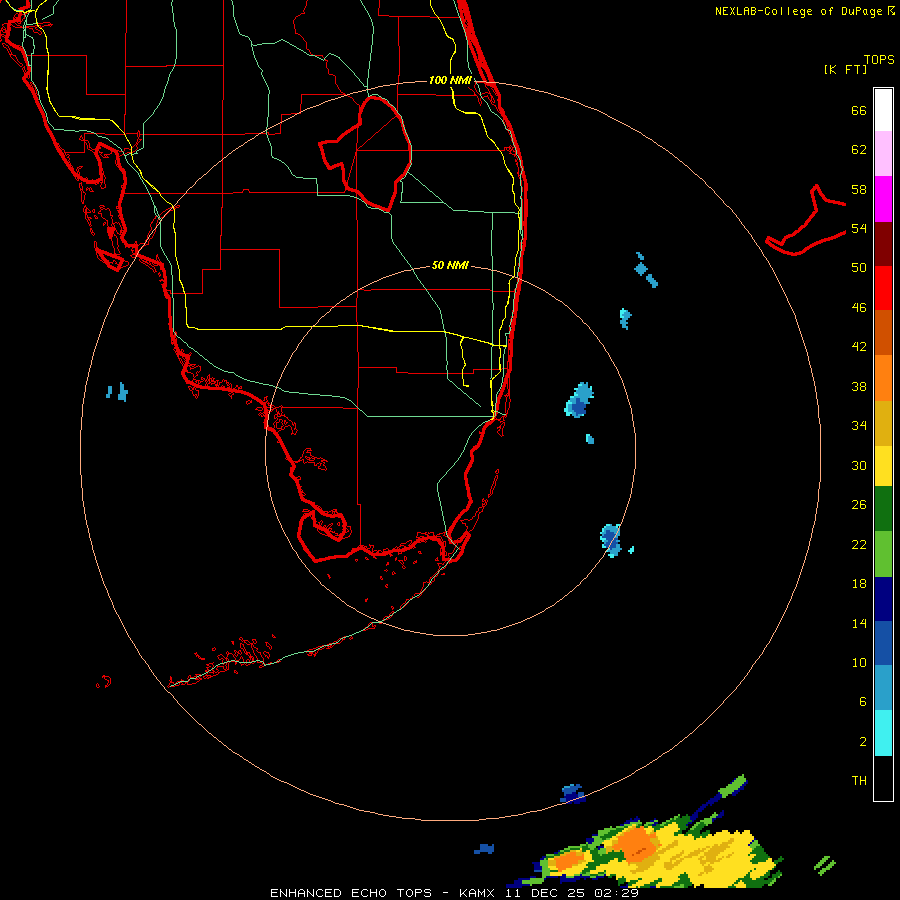Viewport: 900px width, 900px height.
Task: Pick the dark orange legend swatch
Action: point(883,332)
